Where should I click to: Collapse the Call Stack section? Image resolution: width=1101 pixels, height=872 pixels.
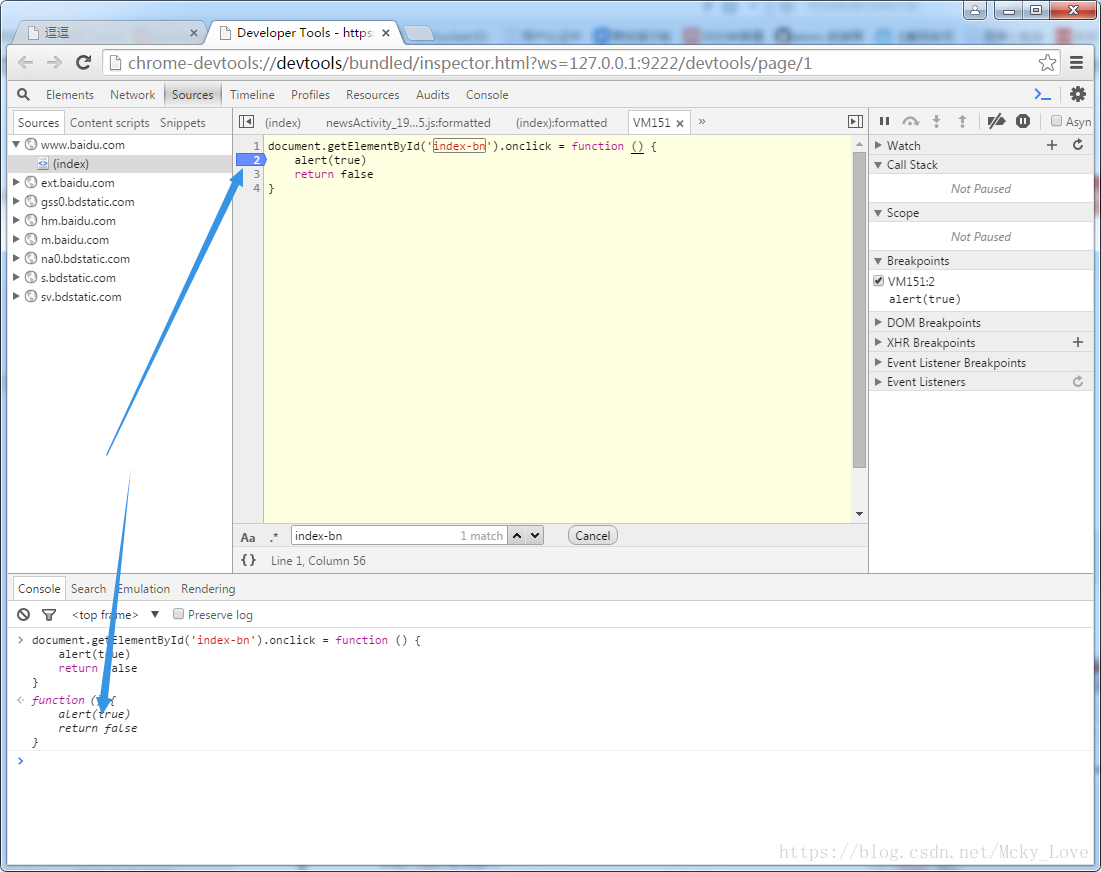point(878,164)
